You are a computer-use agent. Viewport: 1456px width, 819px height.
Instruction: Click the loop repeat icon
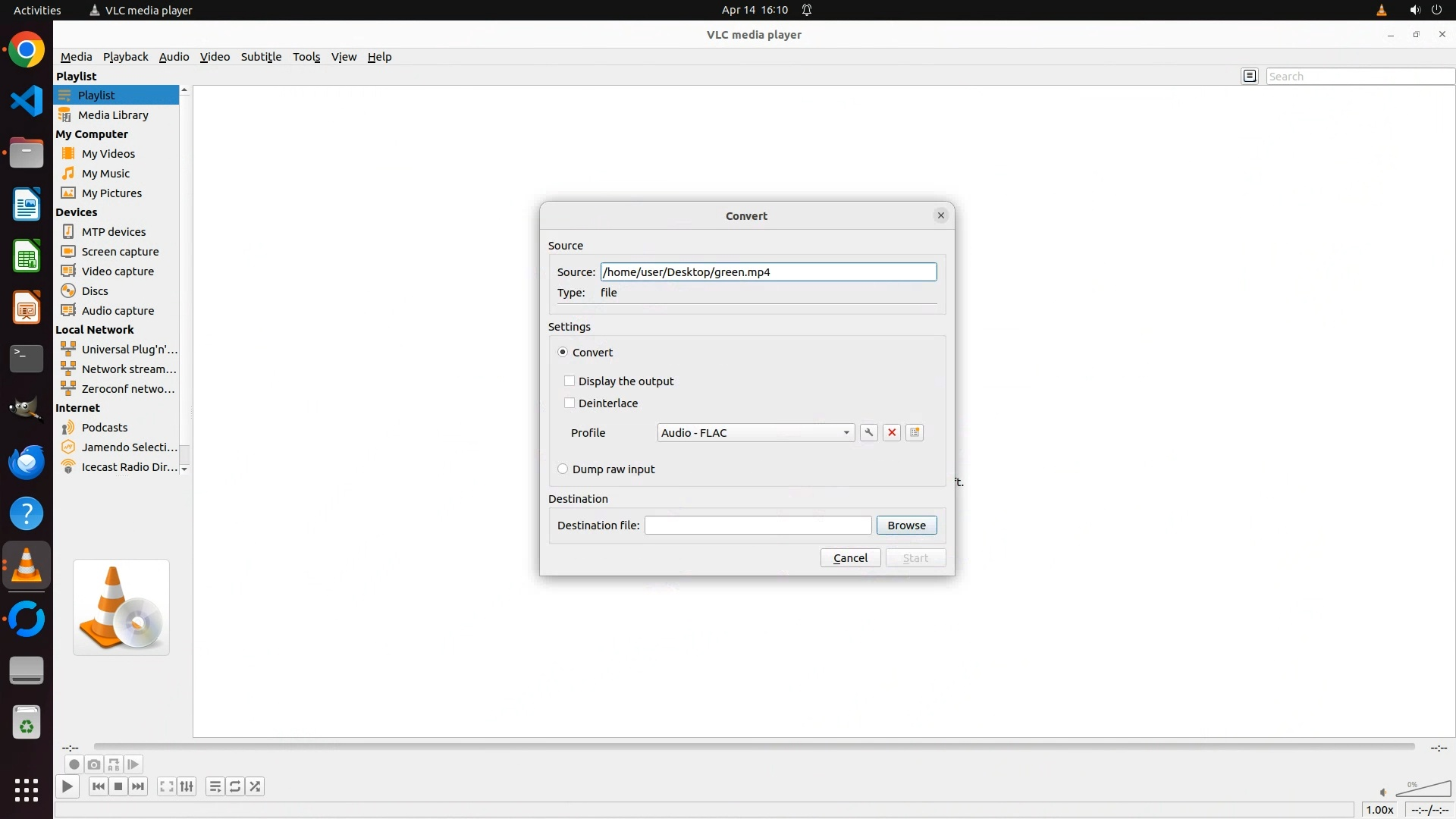point(235,786)
